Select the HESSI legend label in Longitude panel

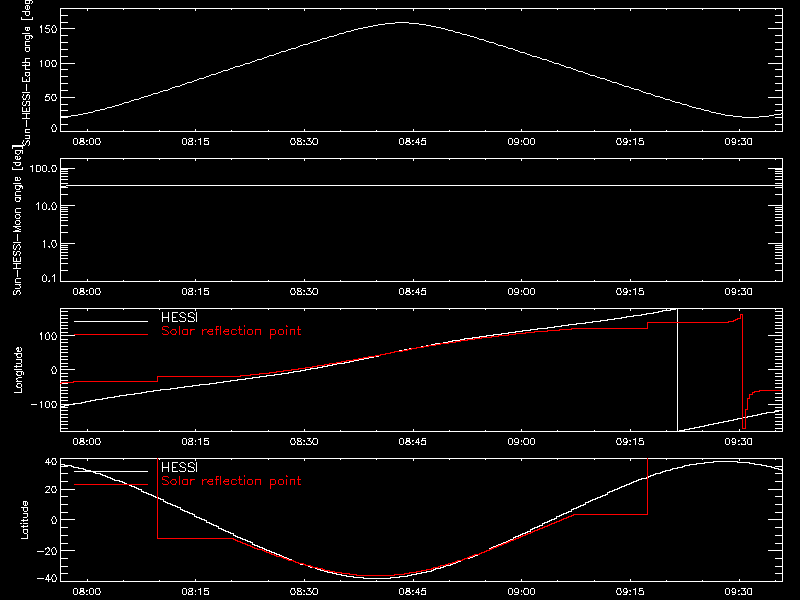tap(179, 317)
